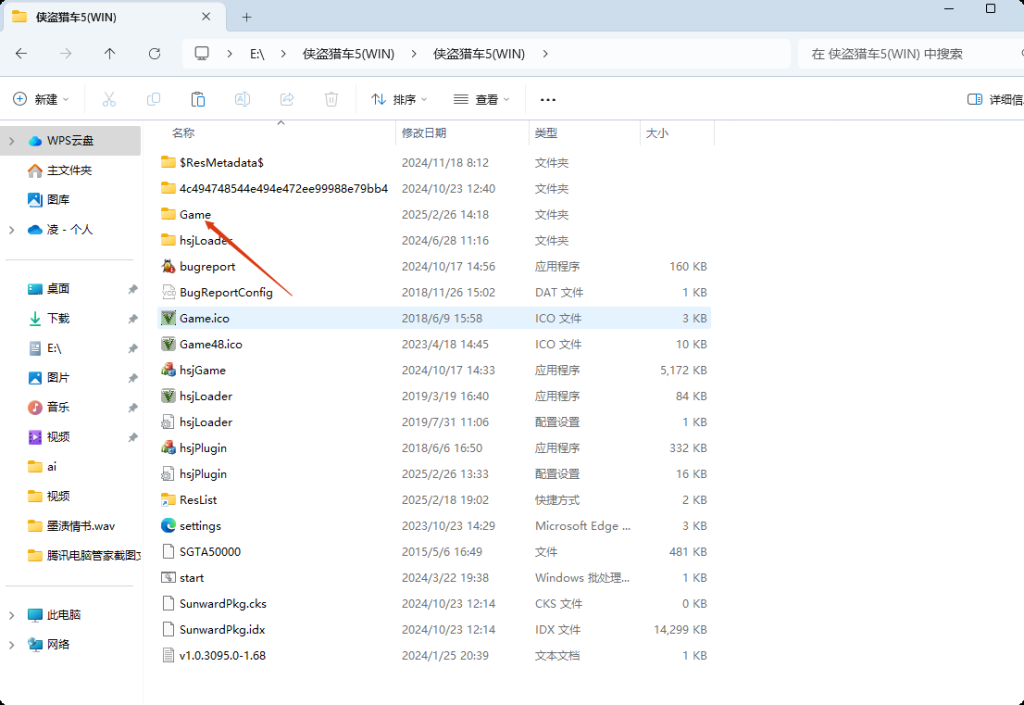Expand the WPS云盘 tree node
The width and height of the screenshot is (1024, 705).
pos(12,141)
